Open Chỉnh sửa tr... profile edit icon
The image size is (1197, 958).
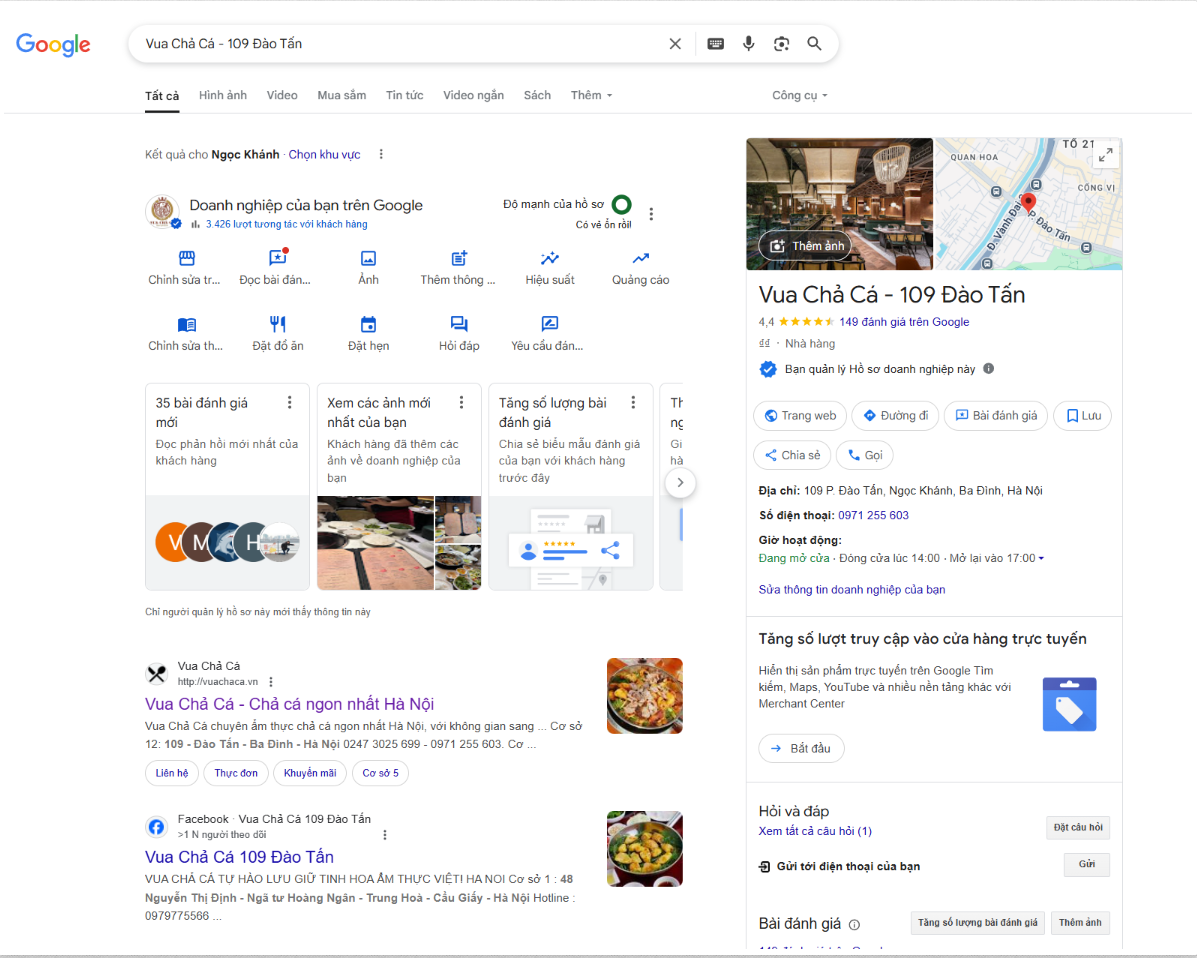tap(186, 258)
